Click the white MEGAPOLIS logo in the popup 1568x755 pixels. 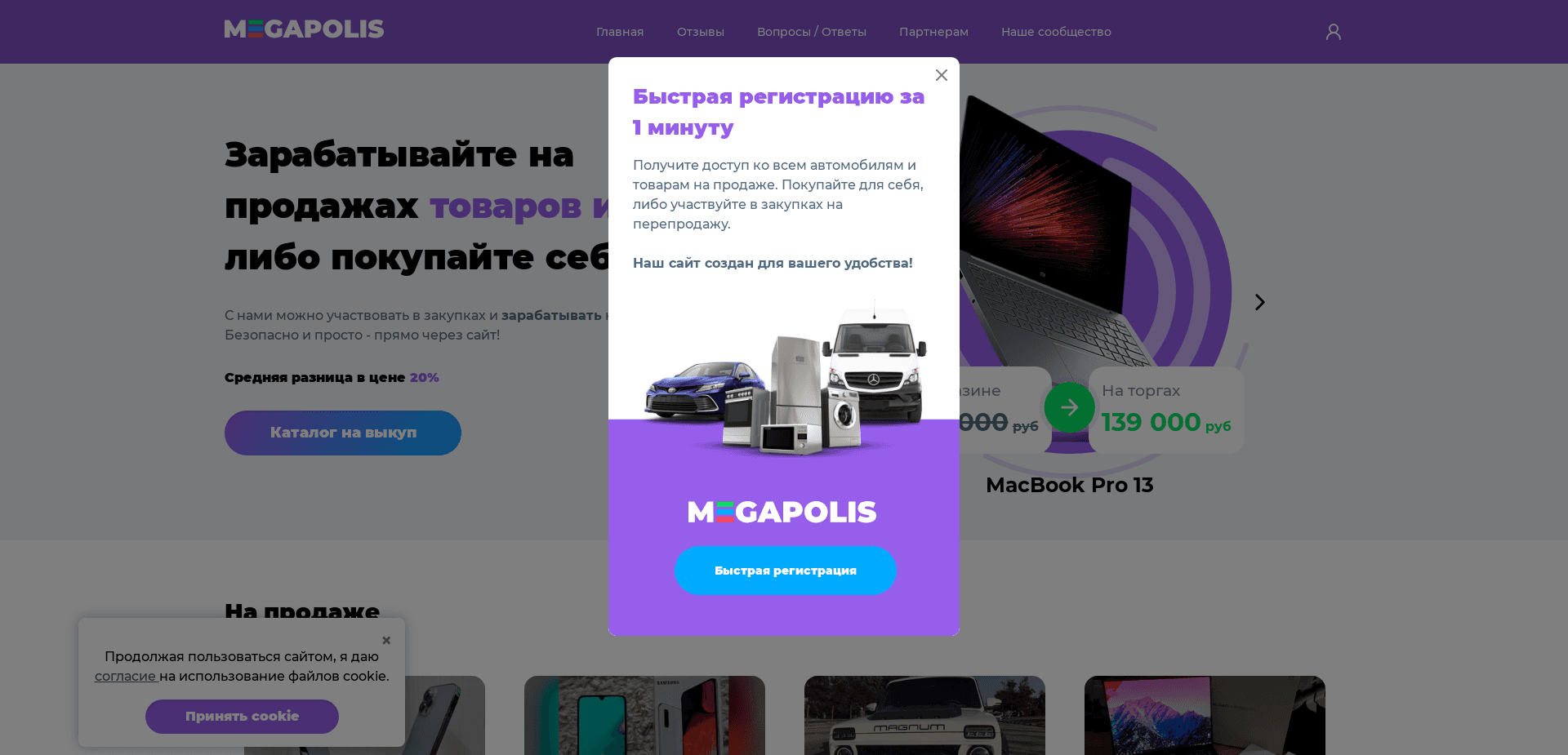tap(782, 512)
